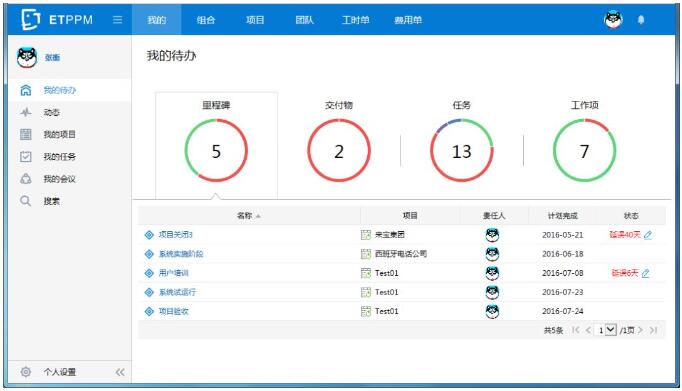This screenshot has height=391, width=682.
Task: Click edit pencil next to 延误40天
Action: tap(648, 235)
